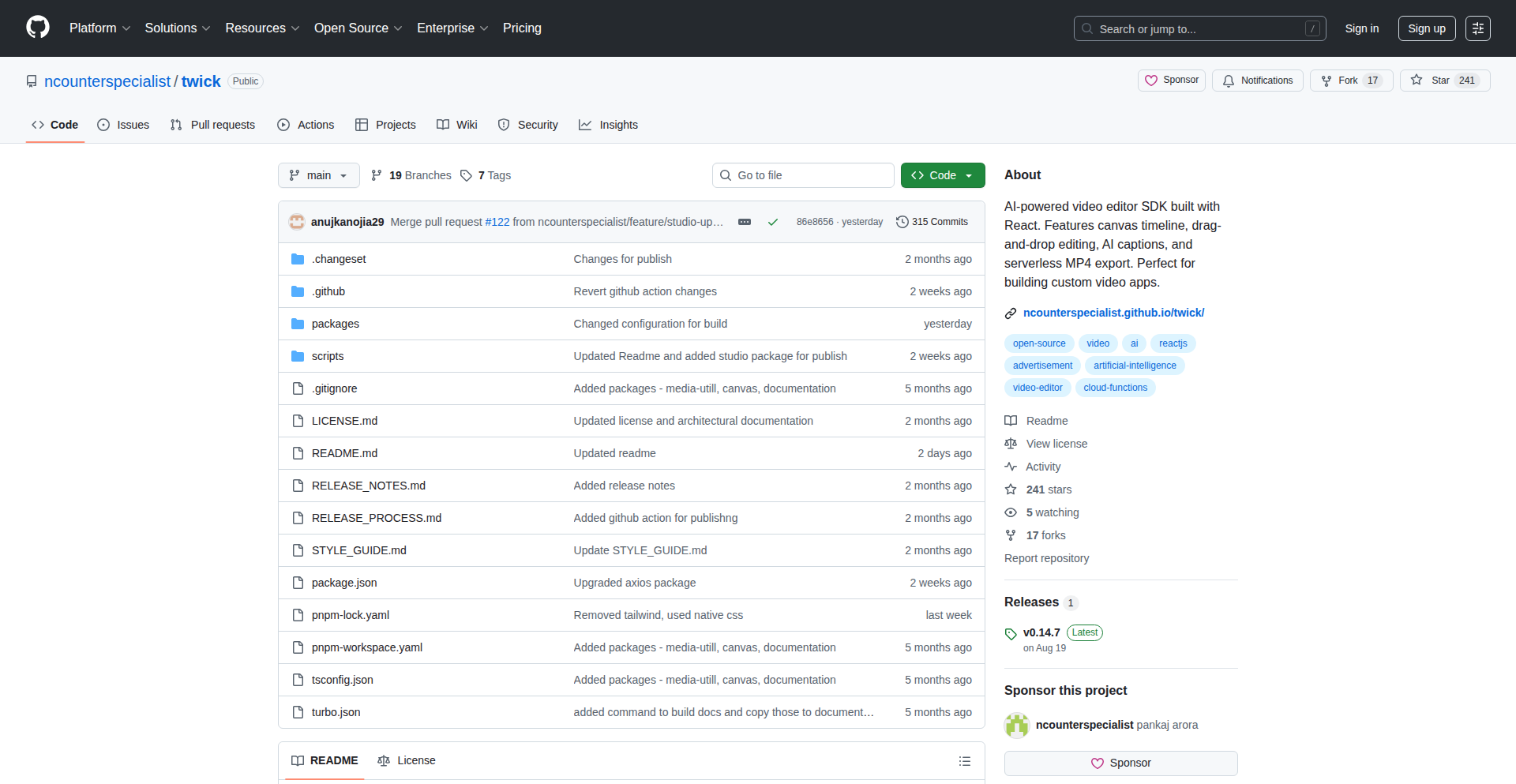
Task: Click the eye icon beside 5 watching
Action: click(x=1011, y=512)
